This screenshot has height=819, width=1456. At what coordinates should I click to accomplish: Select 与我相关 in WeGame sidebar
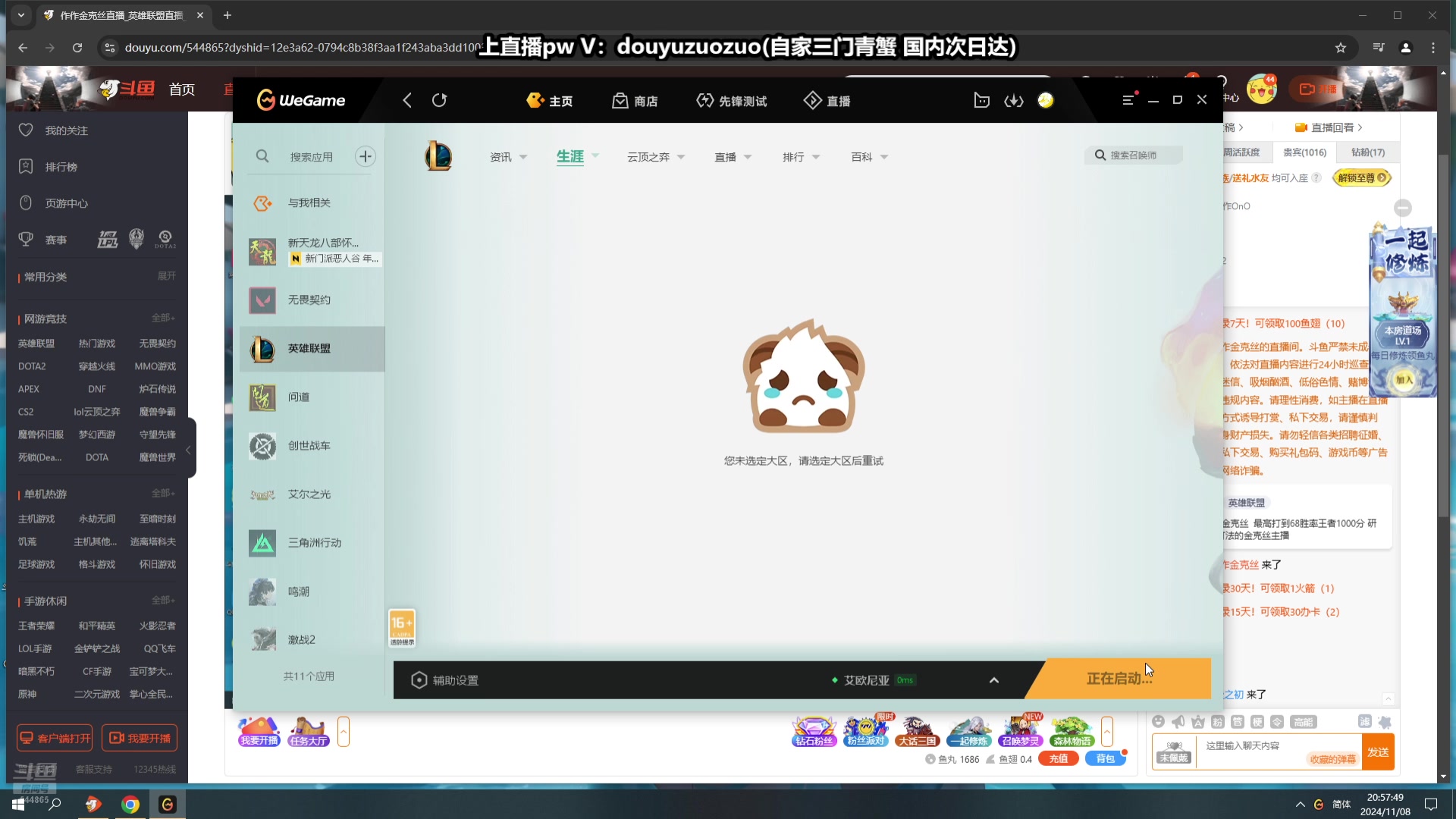[x=312, y=203]
